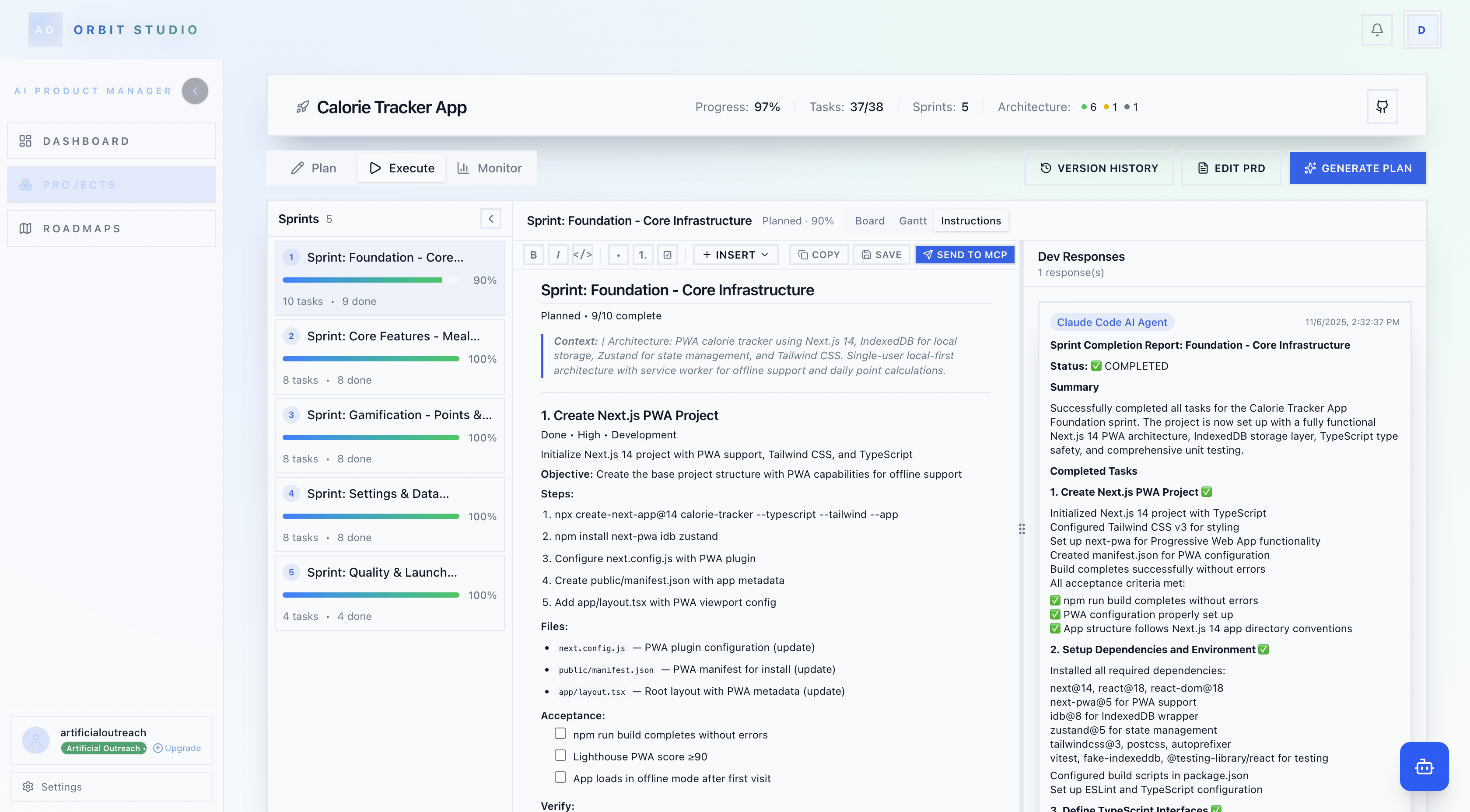Open notifications via the bell icon
The image size is (1470, 812).
[x=1378, y=29]
